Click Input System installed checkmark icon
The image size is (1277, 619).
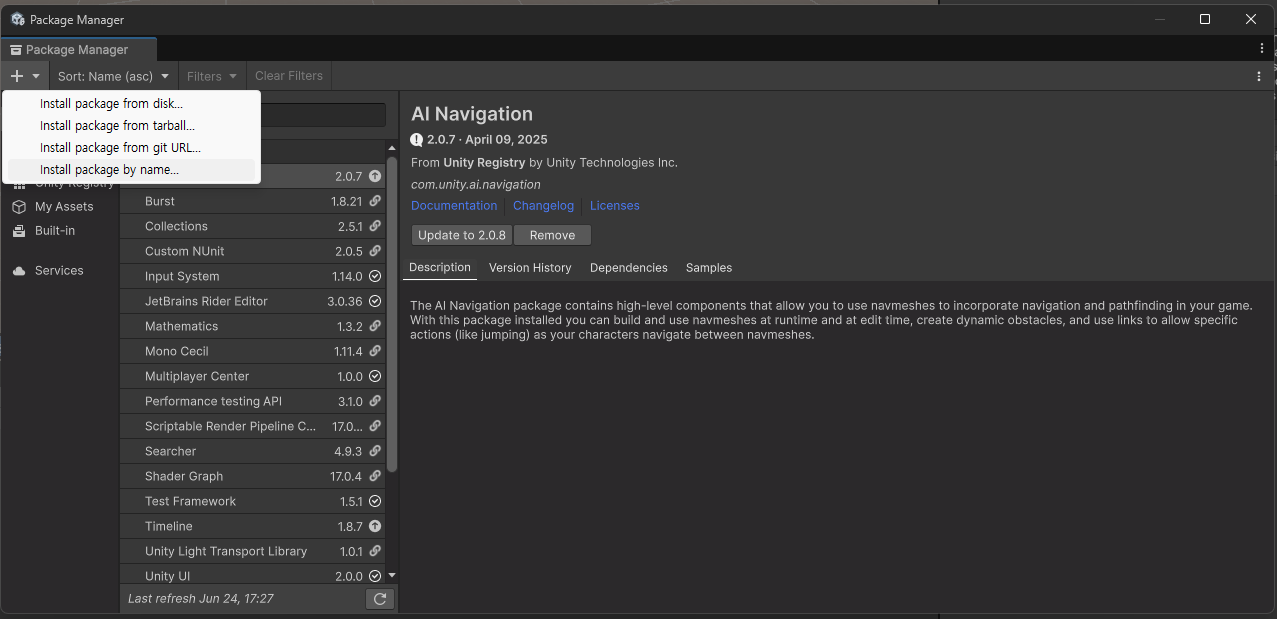375,276
